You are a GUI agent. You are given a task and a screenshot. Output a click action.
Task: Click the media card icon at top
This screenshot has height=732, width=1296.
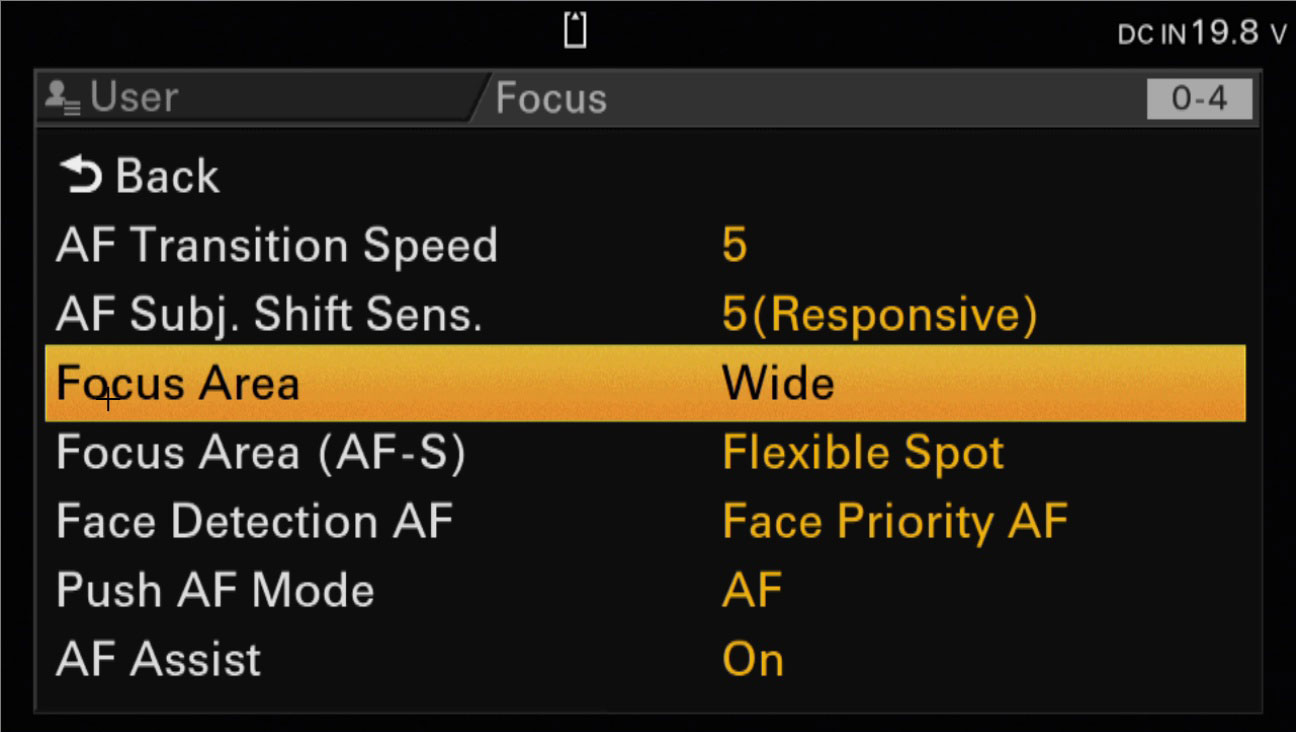click(575, 30)
